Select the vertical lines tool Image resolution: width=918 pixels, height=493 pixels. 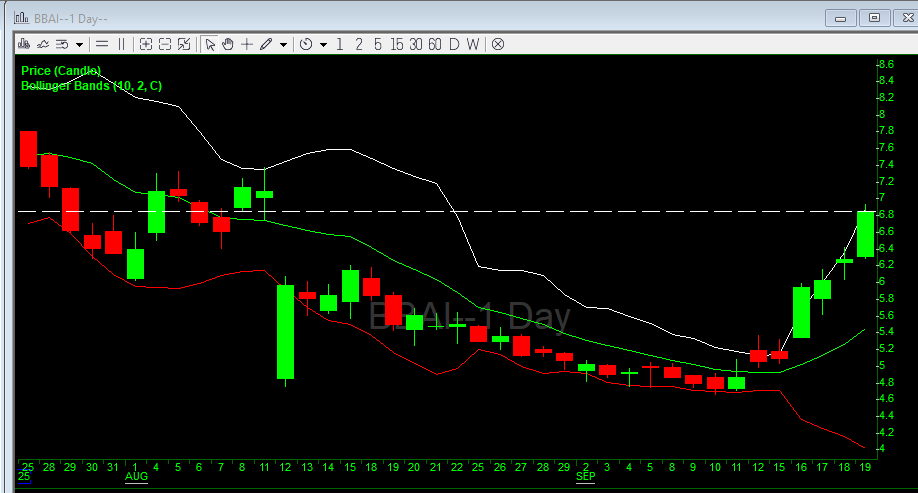(x=122, y=44)
